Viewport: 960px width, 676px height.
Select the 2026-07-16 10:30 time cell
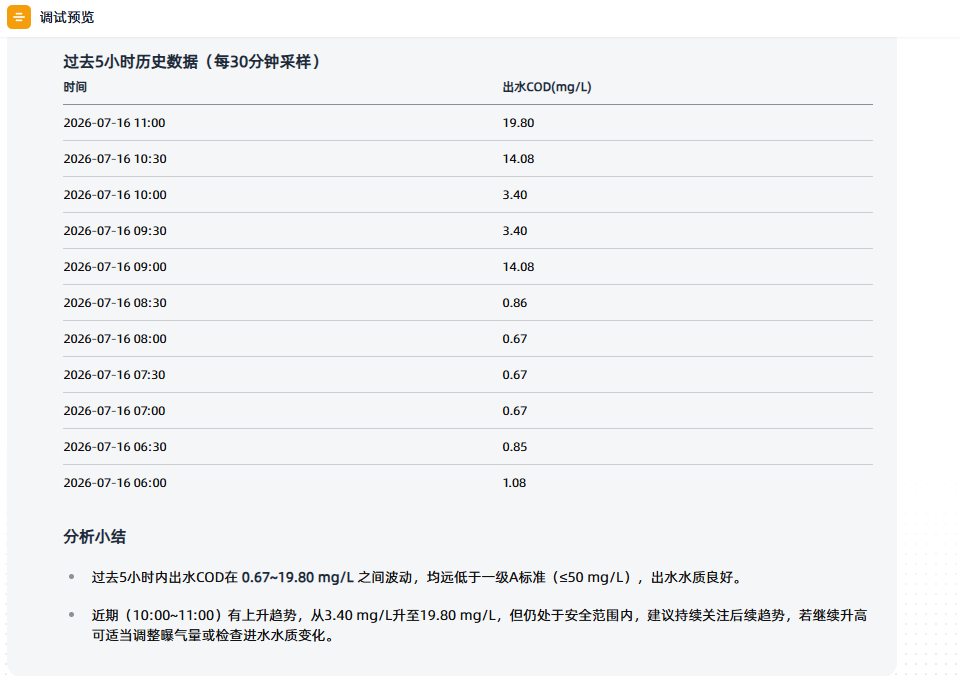(x=115, y=159)
